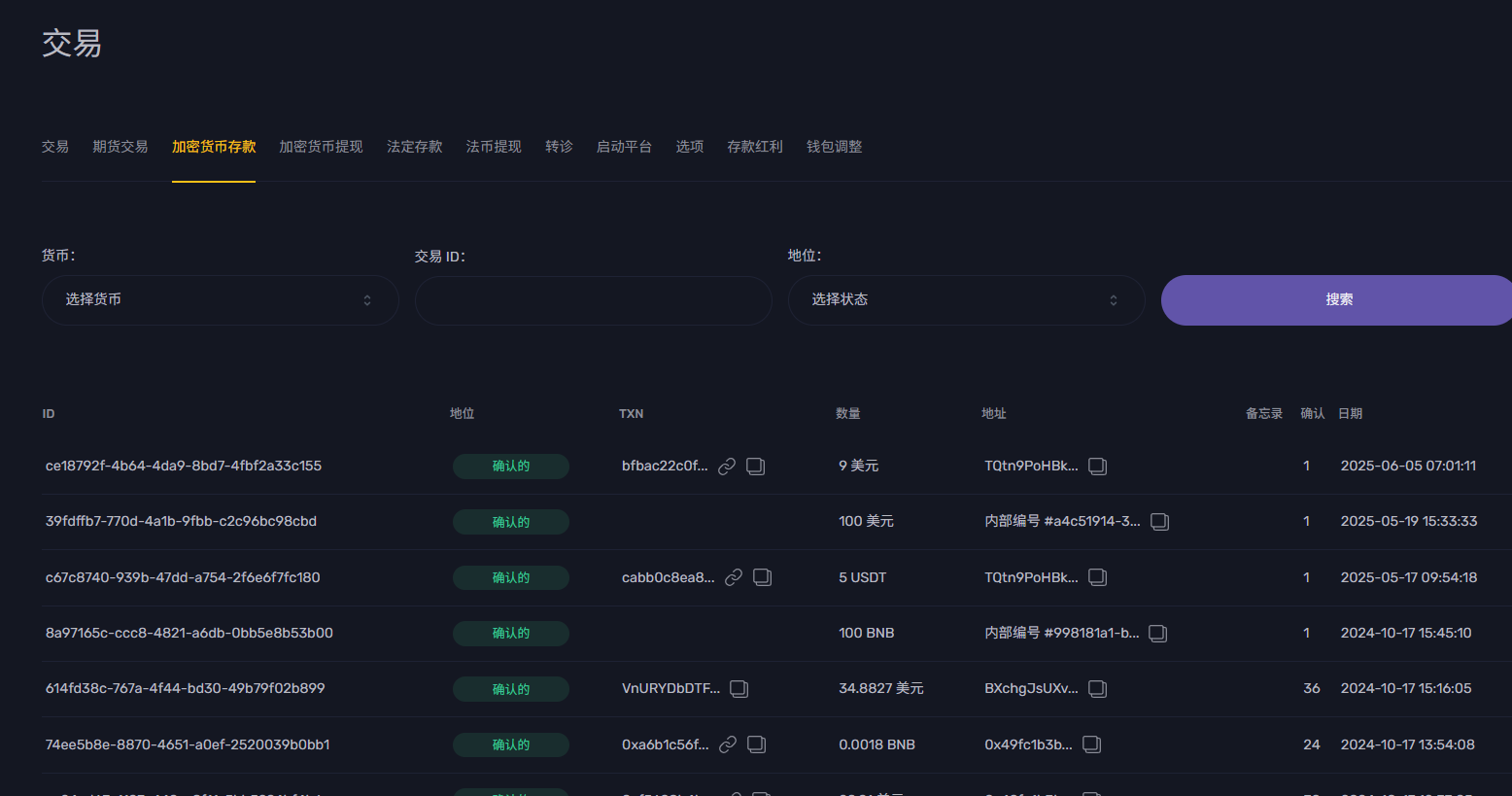Open the 选择状态 status dropdown
This screenshot has height=796, width=1512.
click(966, 299)
